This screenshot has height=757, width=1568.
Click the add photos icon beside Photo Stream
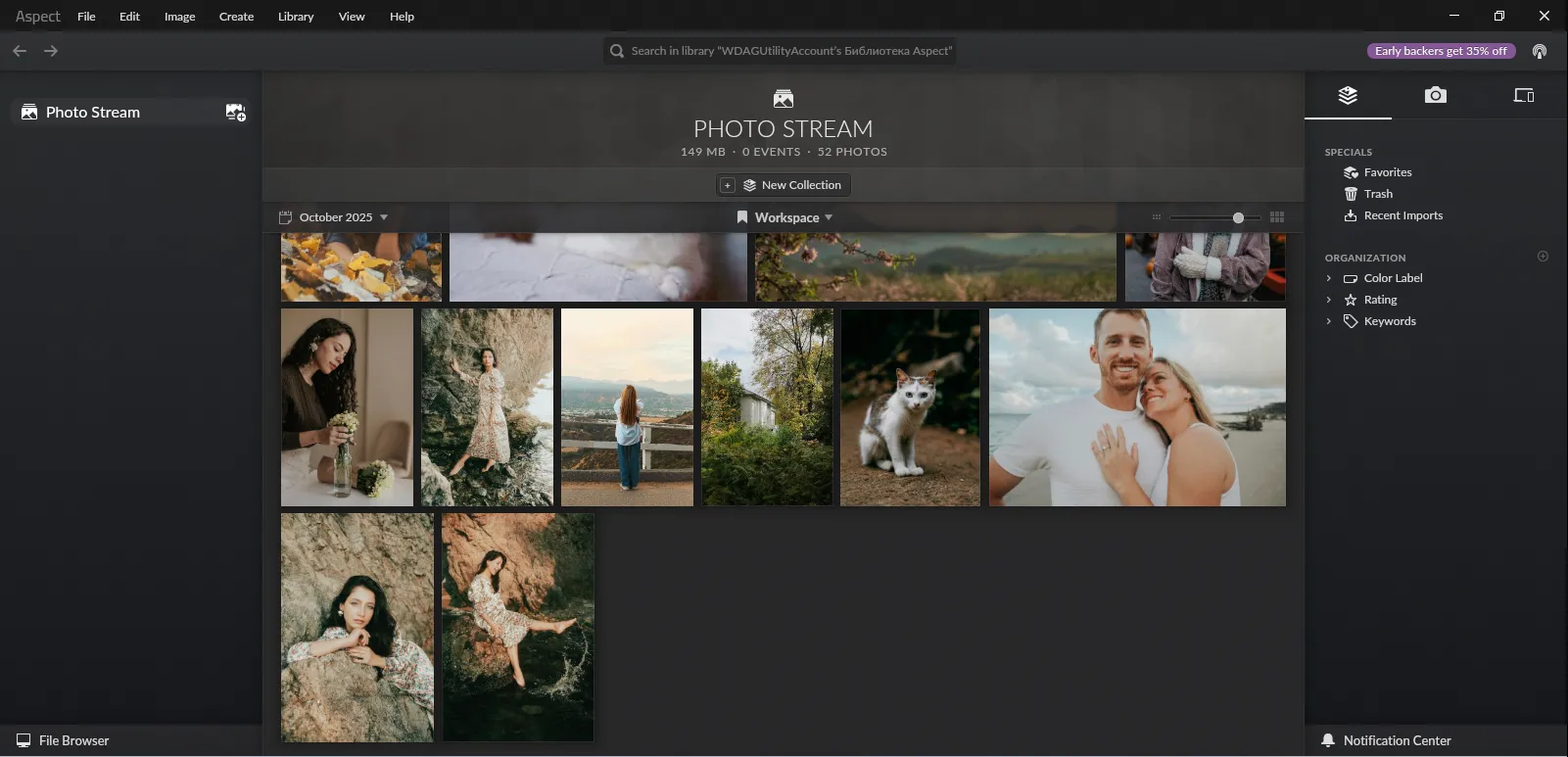pos(235,113)
